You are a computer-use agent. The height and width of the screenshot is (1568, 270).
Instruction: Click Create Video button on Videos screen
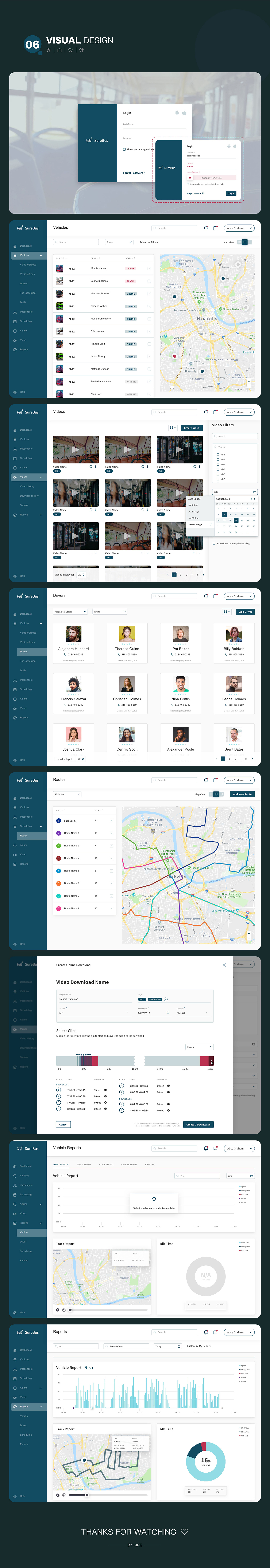coord(192,428)
